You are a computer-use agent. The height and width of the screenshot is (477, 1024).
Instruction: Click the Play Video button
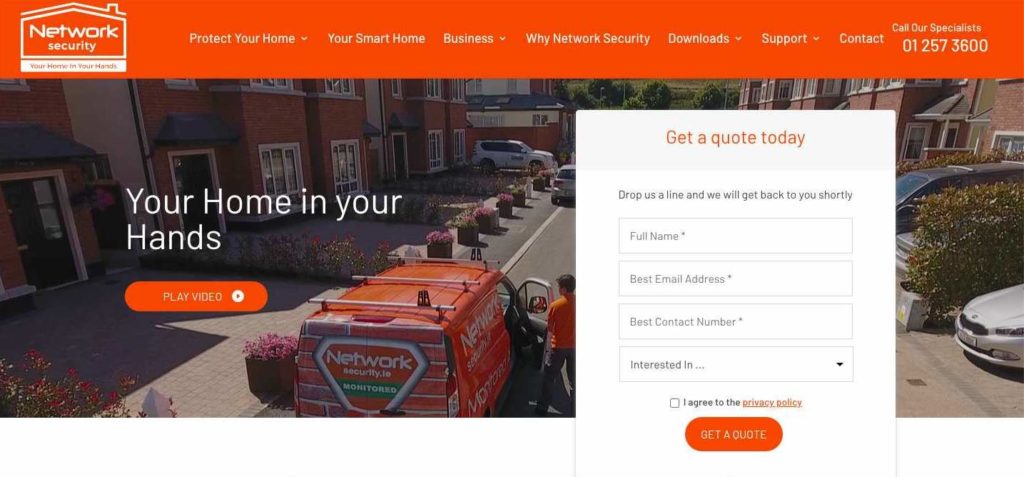click(196, 297)
